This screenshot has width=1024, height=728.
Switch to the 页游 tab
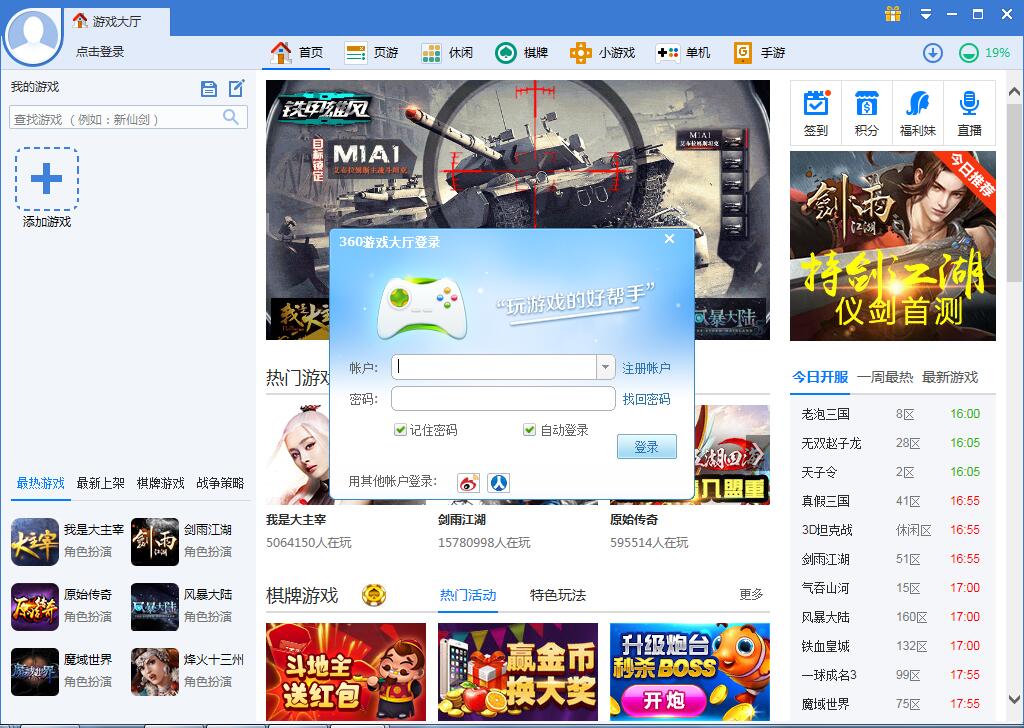click(x=371, y=53)
